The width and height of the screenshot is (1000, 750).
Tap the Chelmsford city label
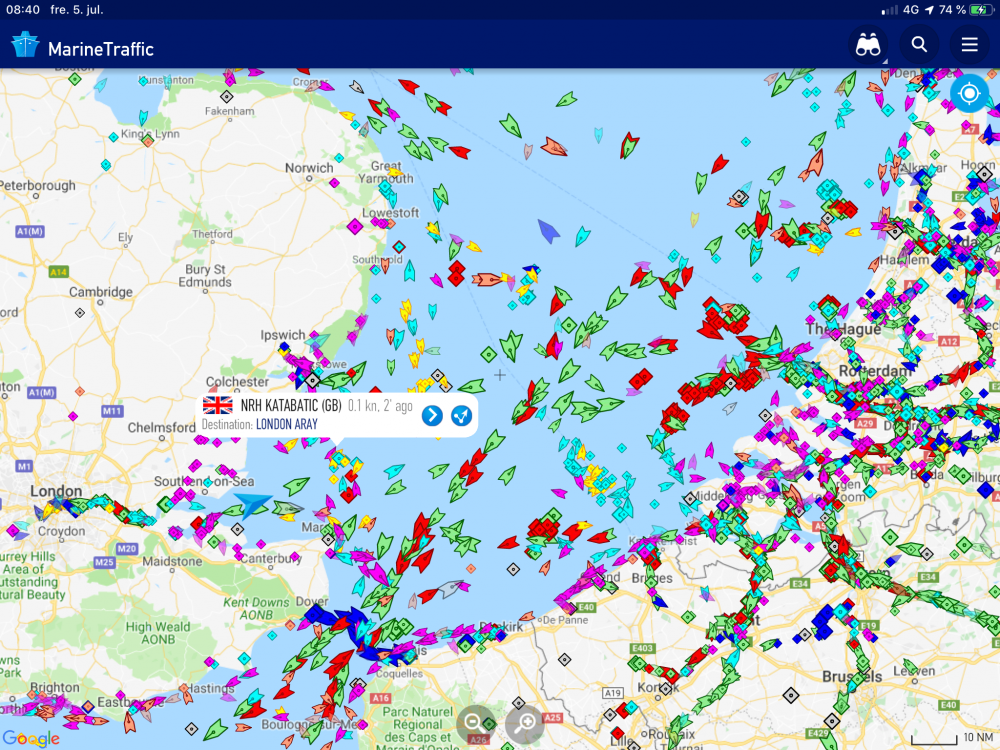161,427
